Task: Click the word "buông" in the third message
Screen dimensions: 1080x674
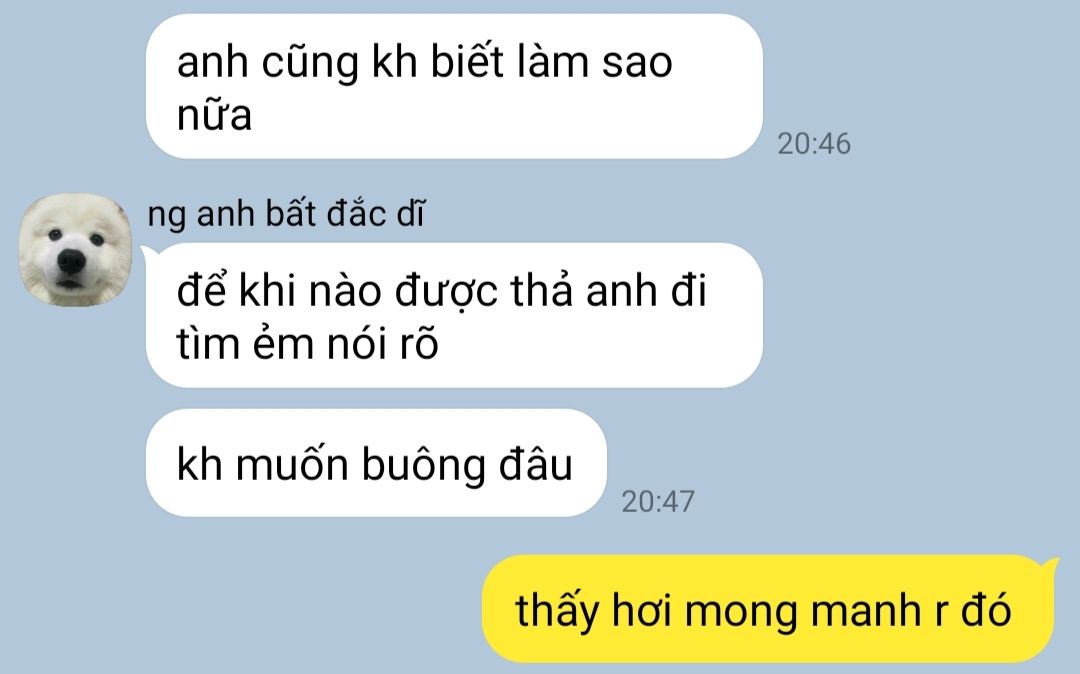Action: point(423,464)
